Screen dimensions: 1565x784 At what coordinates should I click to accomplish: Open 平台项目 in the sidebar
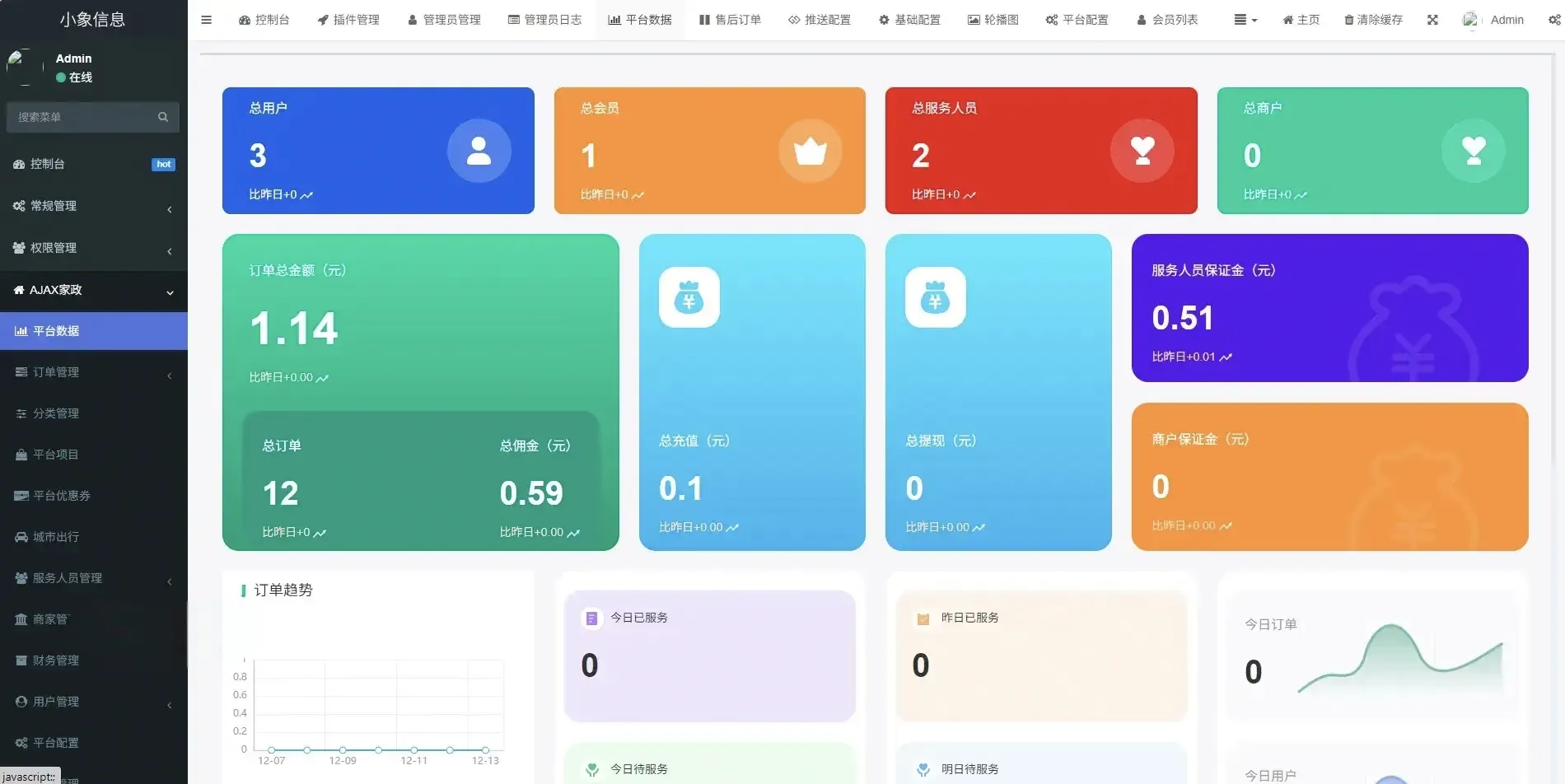[x=94, y=455]
